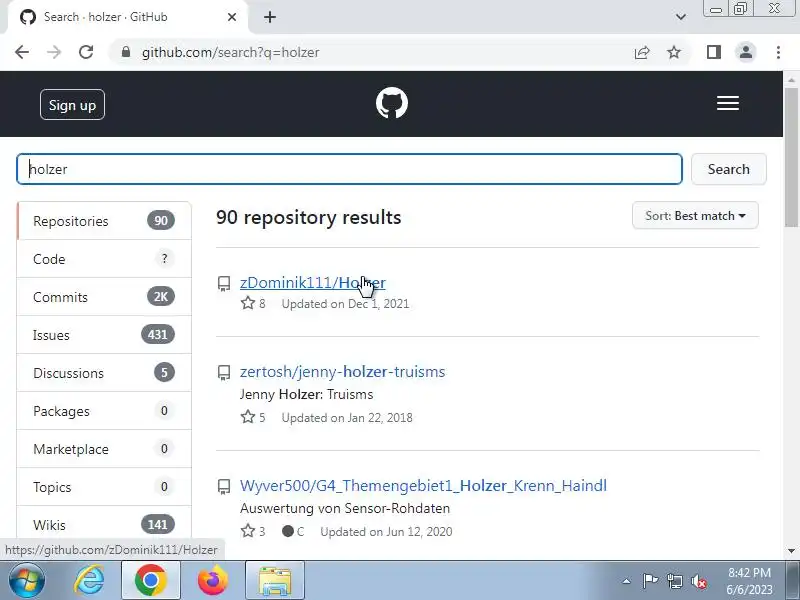This screenshot has height=600, width=800.
Task: Click the Search button
Action: (x=729, y=169)
